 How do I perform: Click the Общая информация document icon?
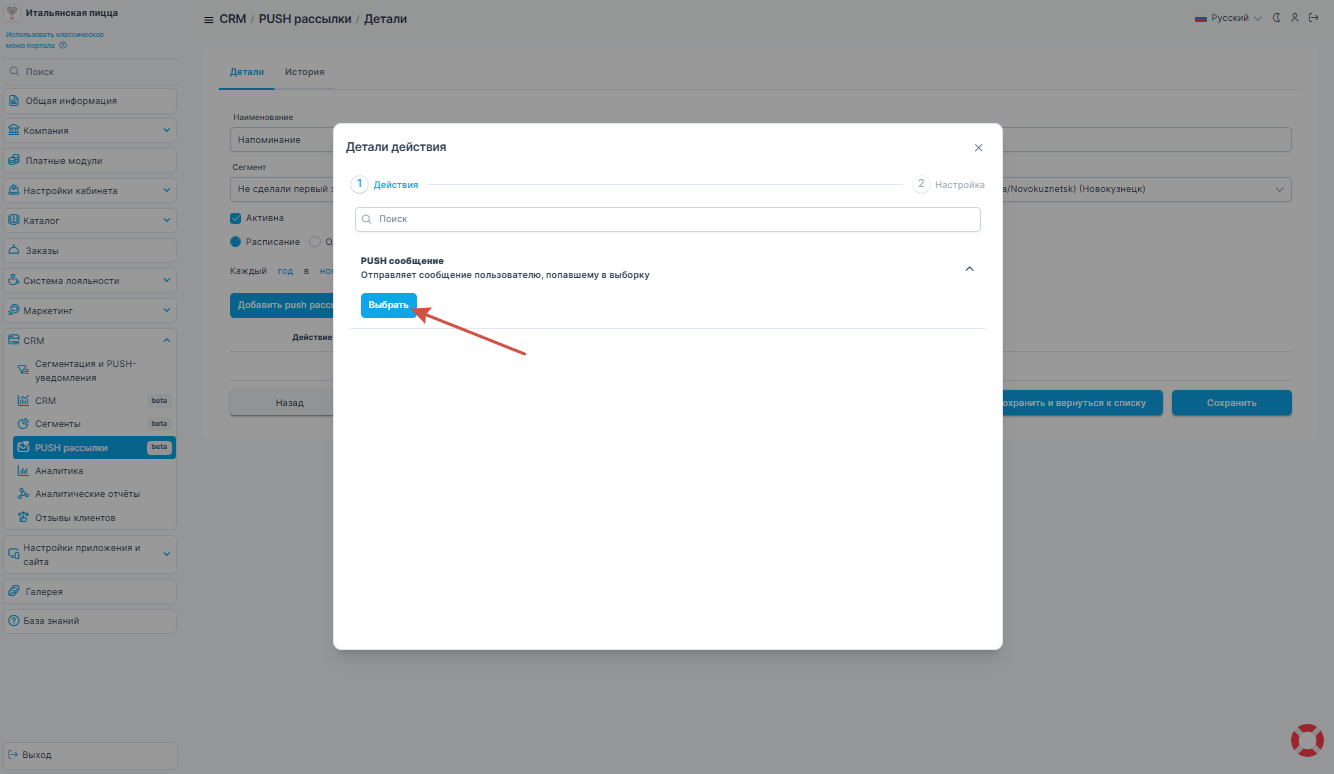(15, 100)
